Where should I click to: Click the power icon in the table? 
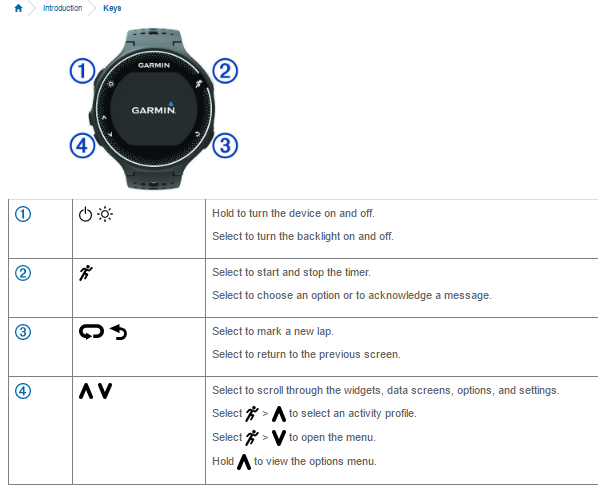coord(85,214)
